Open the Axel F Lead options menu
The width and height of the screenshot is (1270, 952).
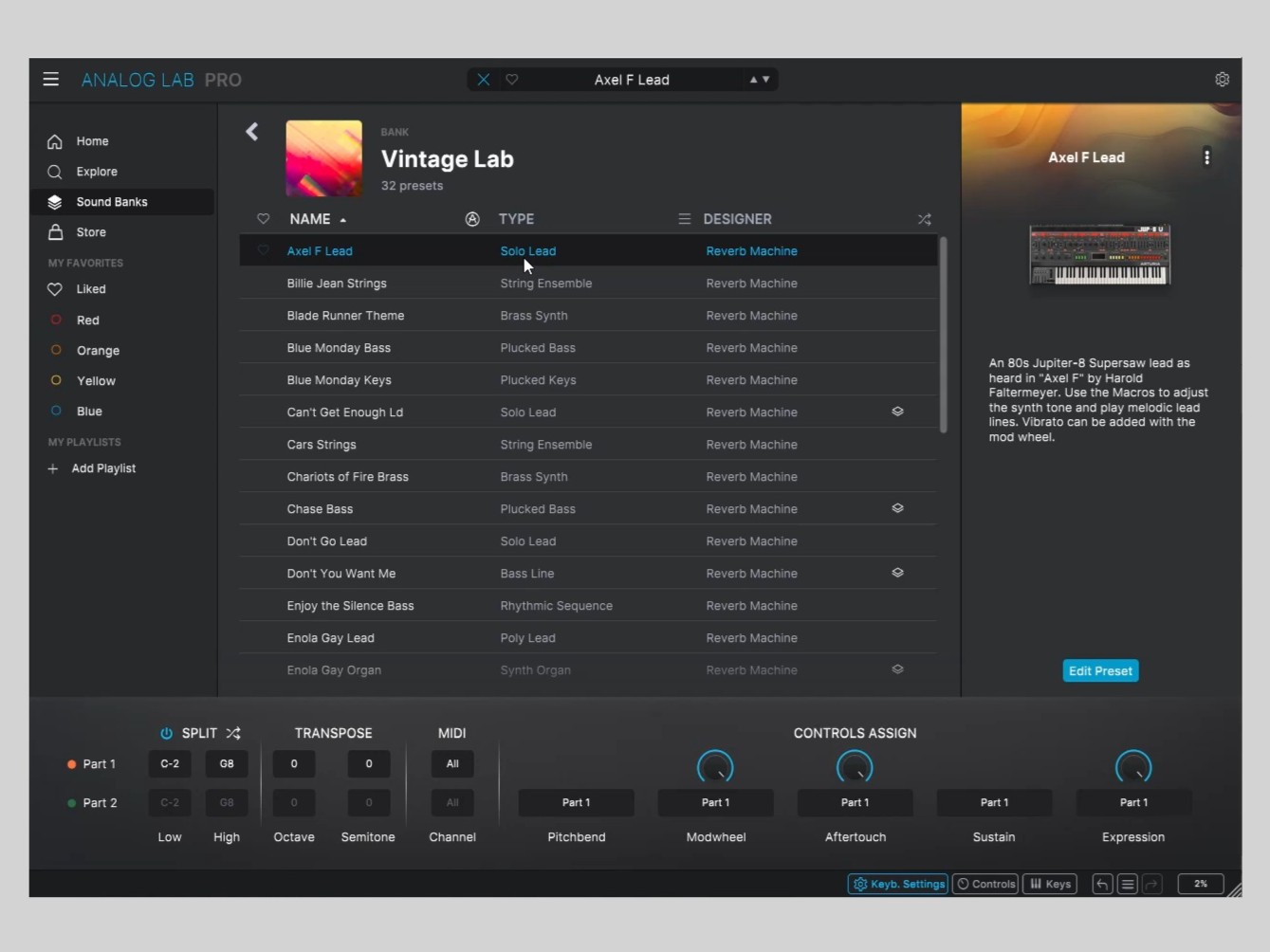pos(1206,157)
